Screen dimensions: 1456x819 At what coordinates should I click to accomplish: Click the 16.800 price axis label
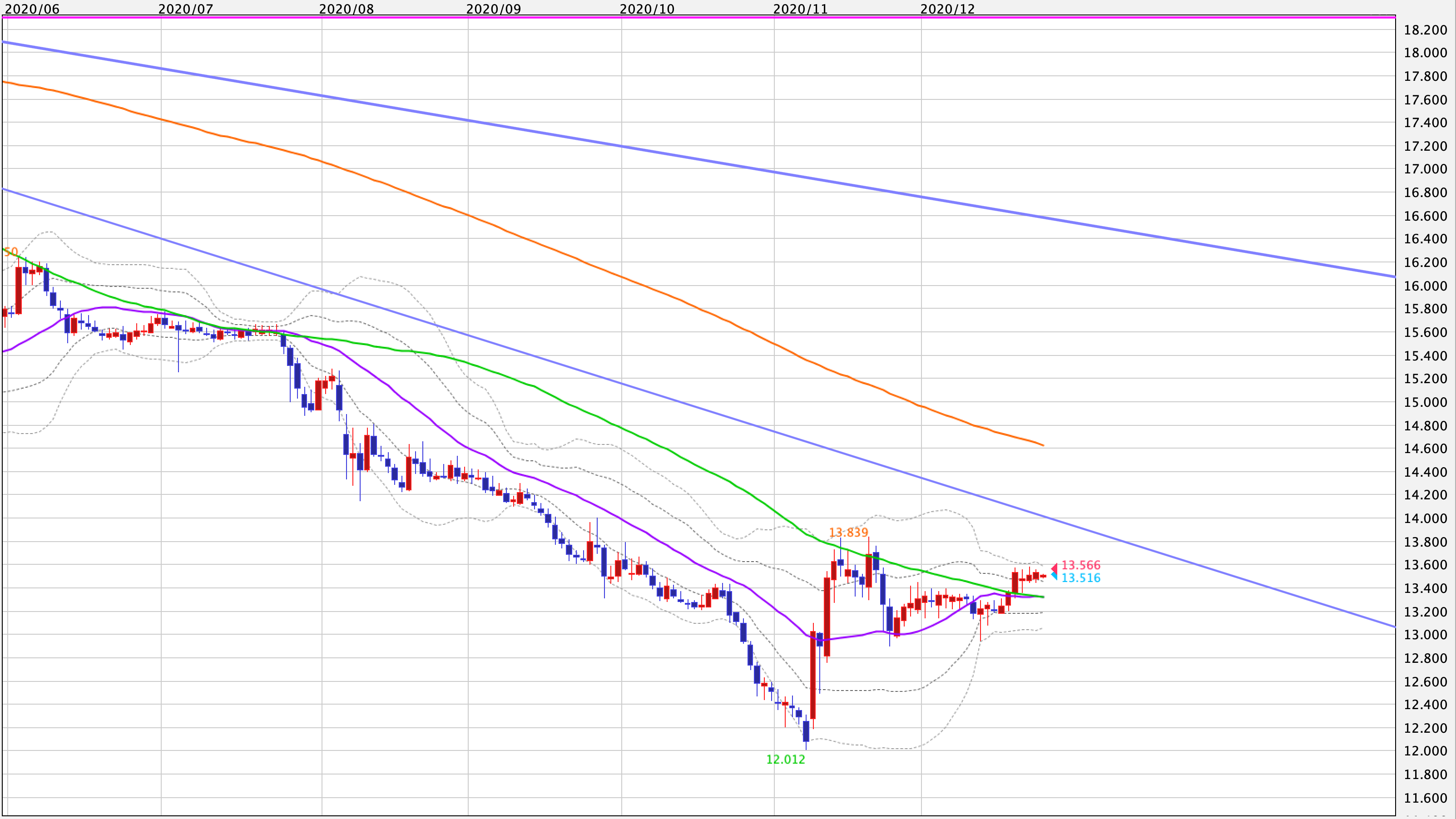pyautogui.click(x=1426, y=192)
